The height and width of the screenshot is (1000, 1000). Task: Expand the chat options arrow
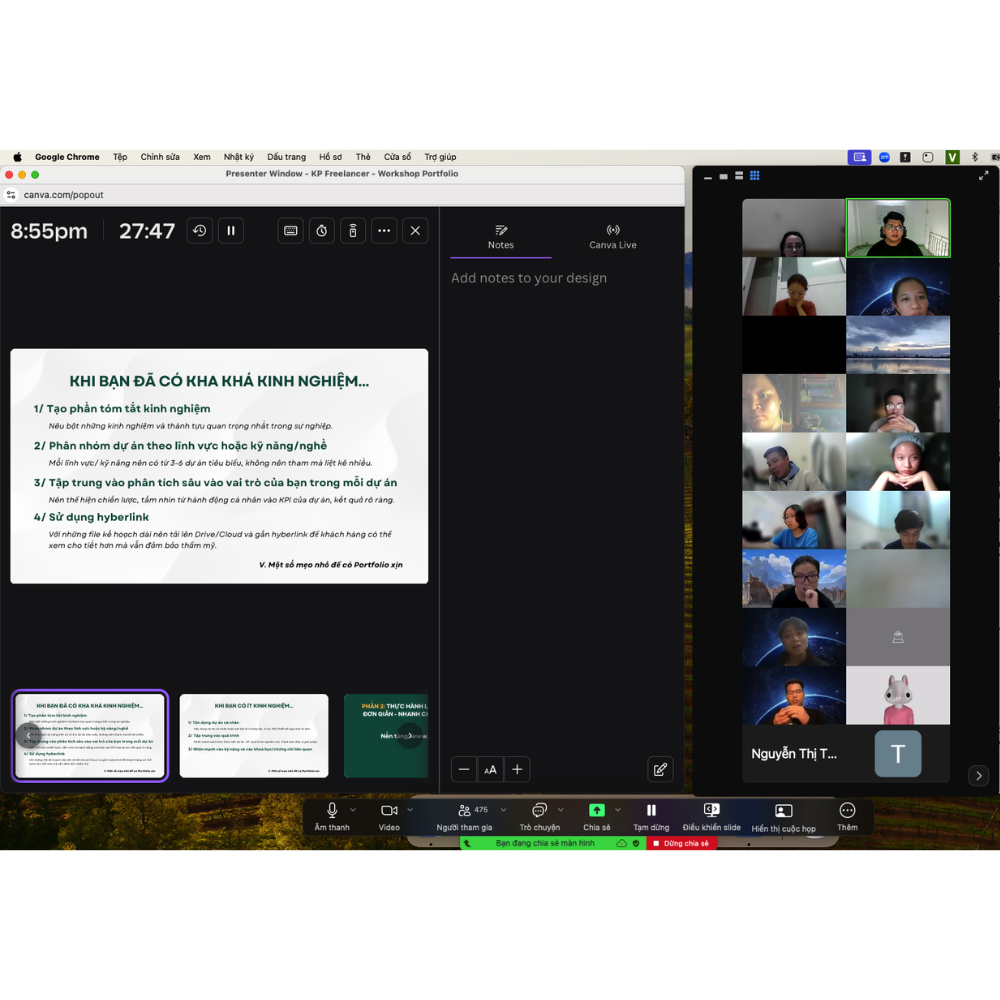(561, 810)
